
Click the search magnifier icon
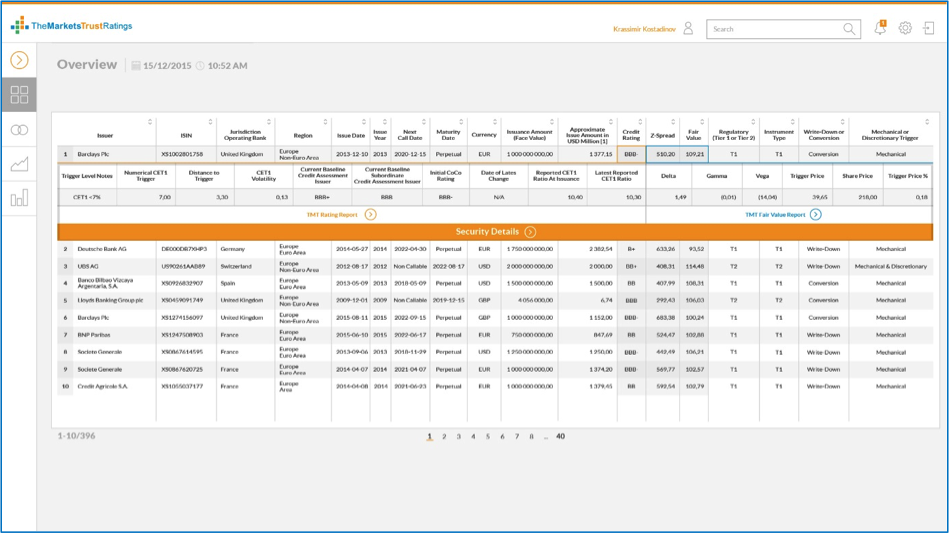(849, 29)
